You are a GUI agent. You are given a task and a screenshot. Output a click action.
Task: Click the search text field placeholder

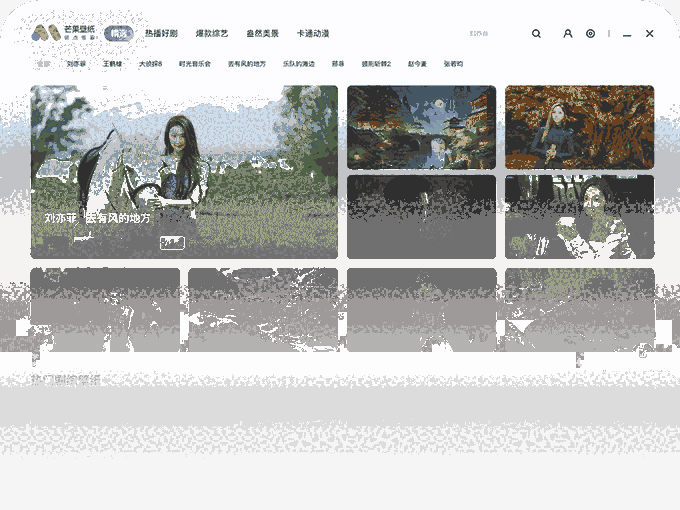[x=479, y=33]
